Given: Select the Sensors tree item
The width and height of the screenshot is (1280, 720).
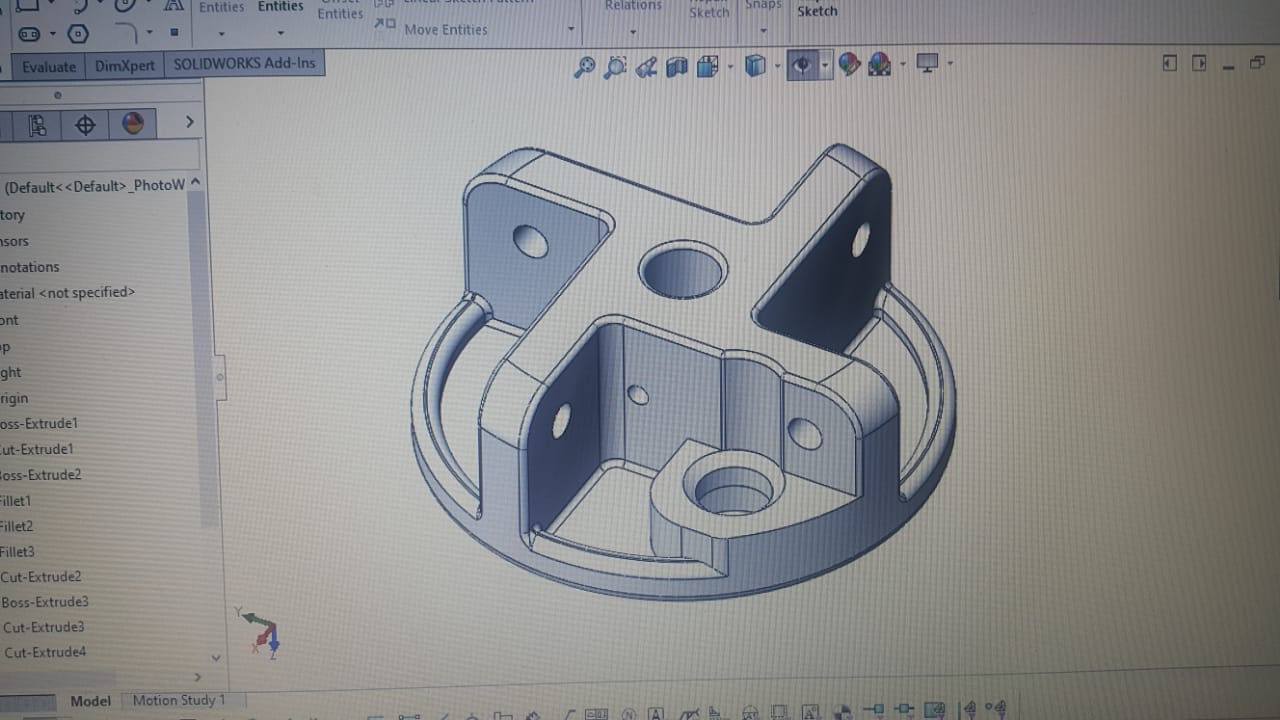Looking at the screenshot, I should [14, 241].
